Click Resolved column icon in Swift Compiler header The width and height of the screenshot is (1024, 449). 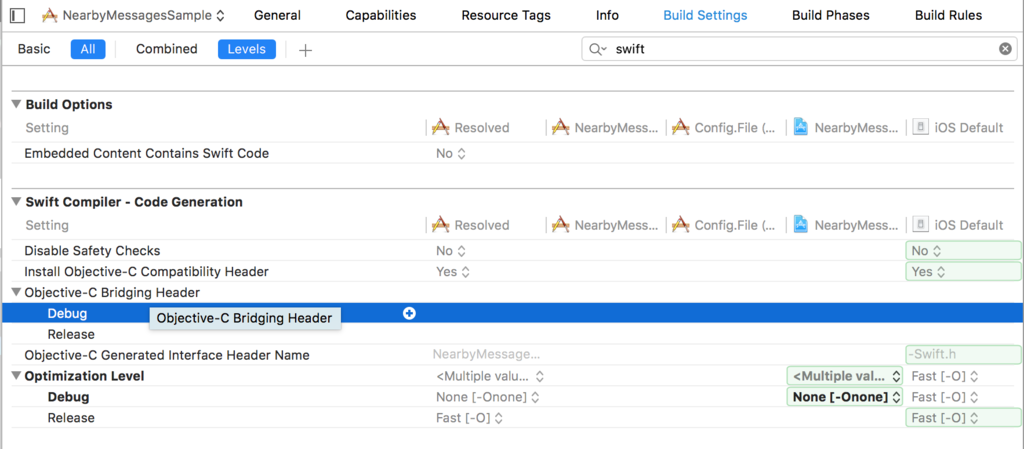(x=441, y=225)
